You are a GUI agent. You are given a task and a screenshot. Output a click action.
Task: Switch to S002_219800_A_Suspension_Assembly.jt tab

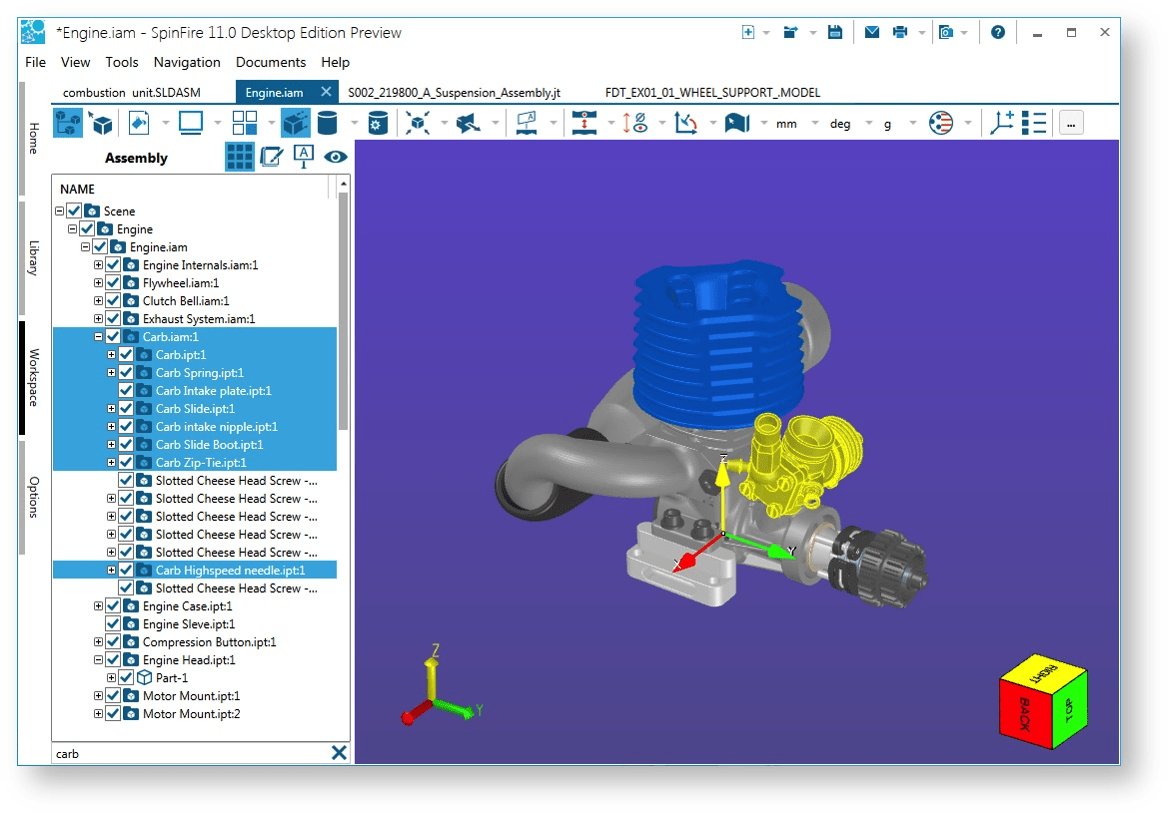(454, 92)
